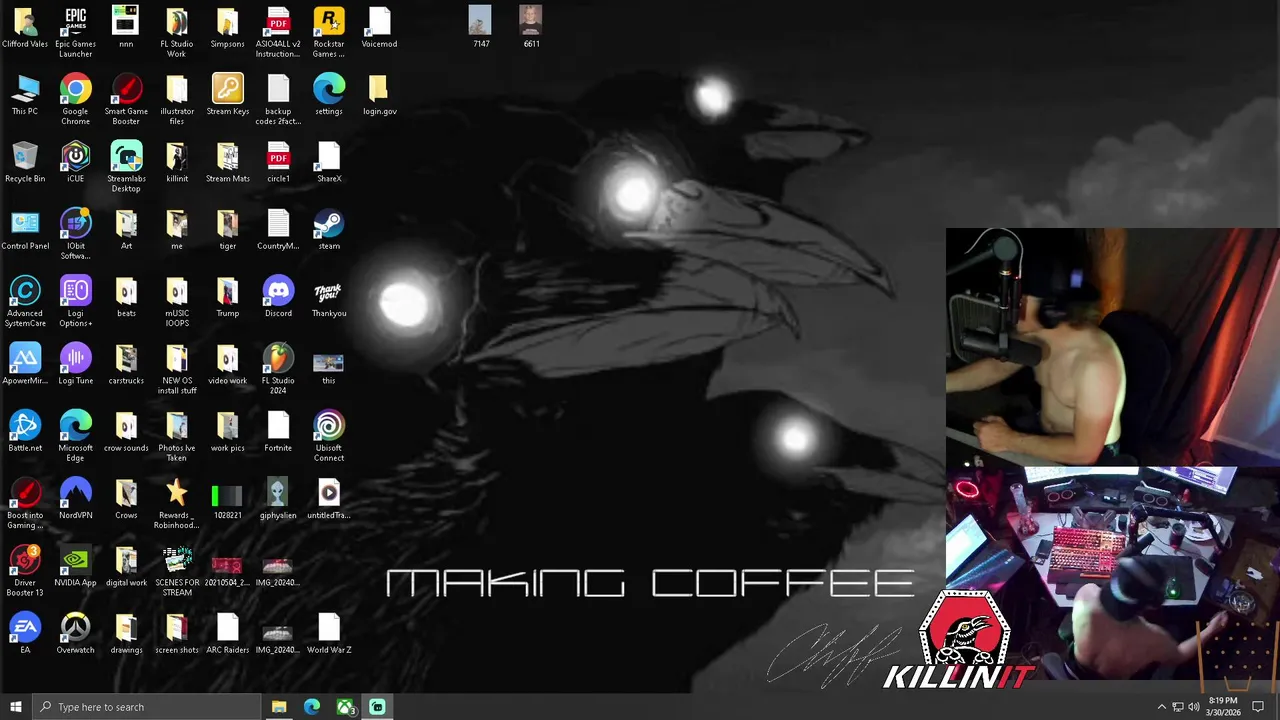Open the EA app icon
Screen dimensions: 1280x720
pyautogui.click(x=25, y=628)
